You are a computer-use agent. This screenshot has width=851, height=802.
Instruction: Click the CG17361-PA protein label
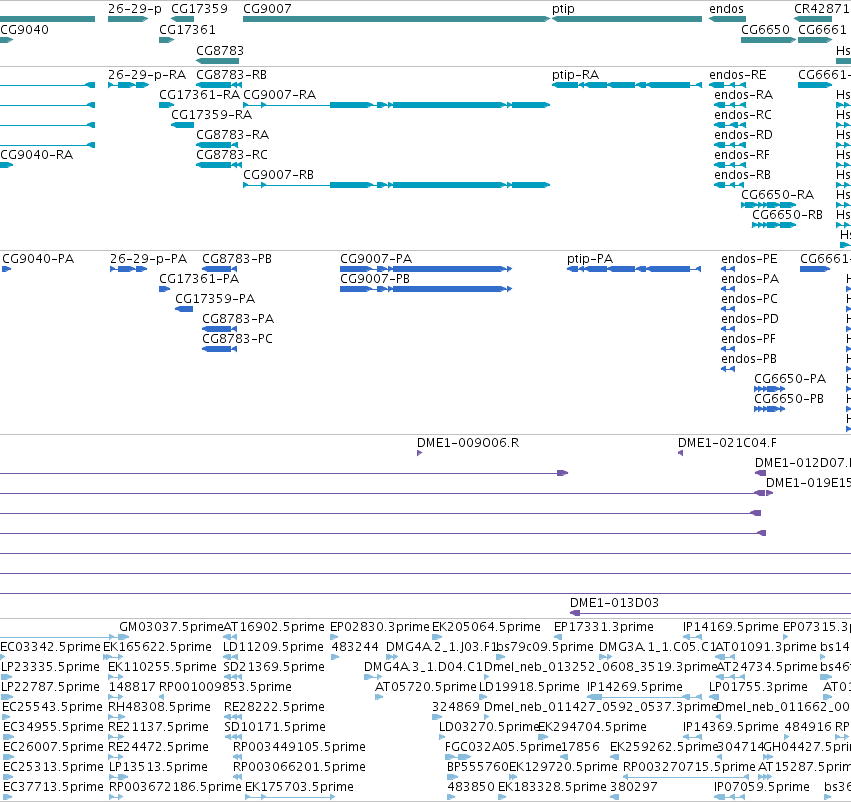(199, 279)
